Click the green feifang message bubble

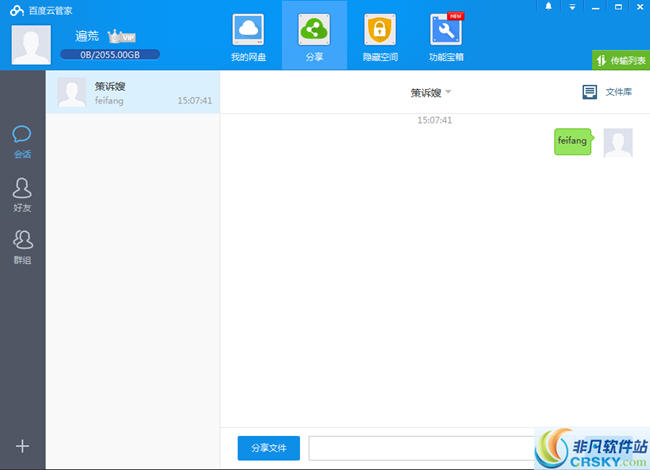tap(573, 141)
